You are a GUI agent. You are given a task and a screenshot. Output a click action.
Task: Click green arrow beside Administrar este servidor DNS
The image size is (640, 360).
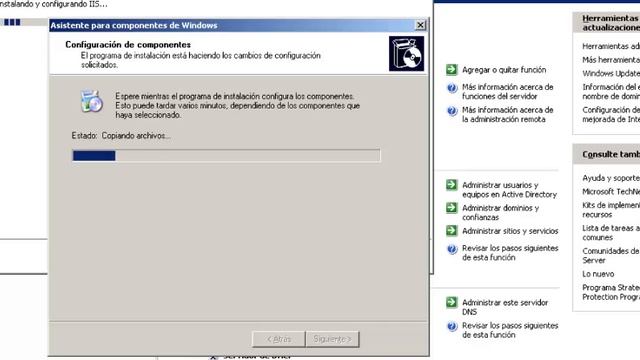(x=451, y=302)
